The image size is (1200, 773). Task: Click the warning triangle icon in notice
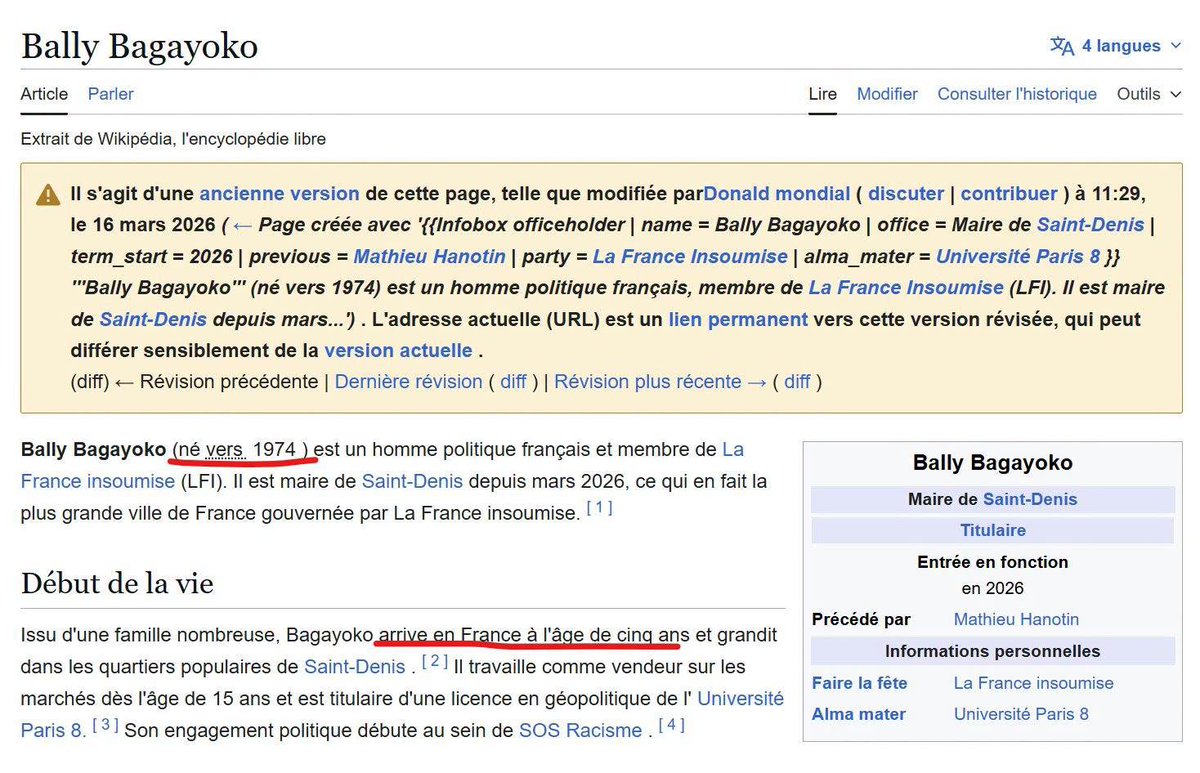coord(48,195)
